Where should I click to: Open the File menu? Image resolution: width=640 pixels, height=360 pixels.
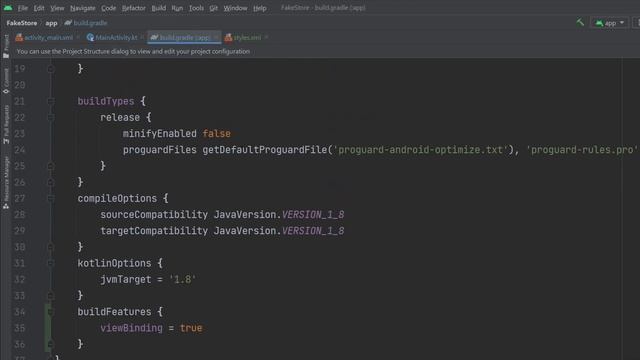(x=23, y=8)
